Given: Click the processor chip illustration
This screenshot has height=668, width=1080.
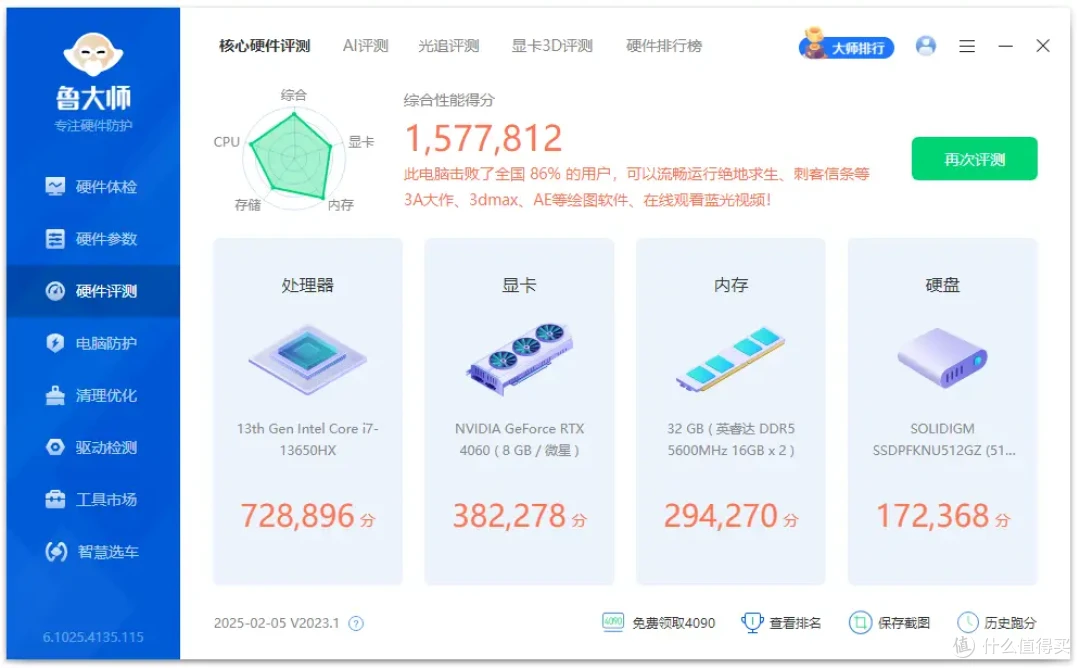Looking at the screenshot, I should [307, 358].
